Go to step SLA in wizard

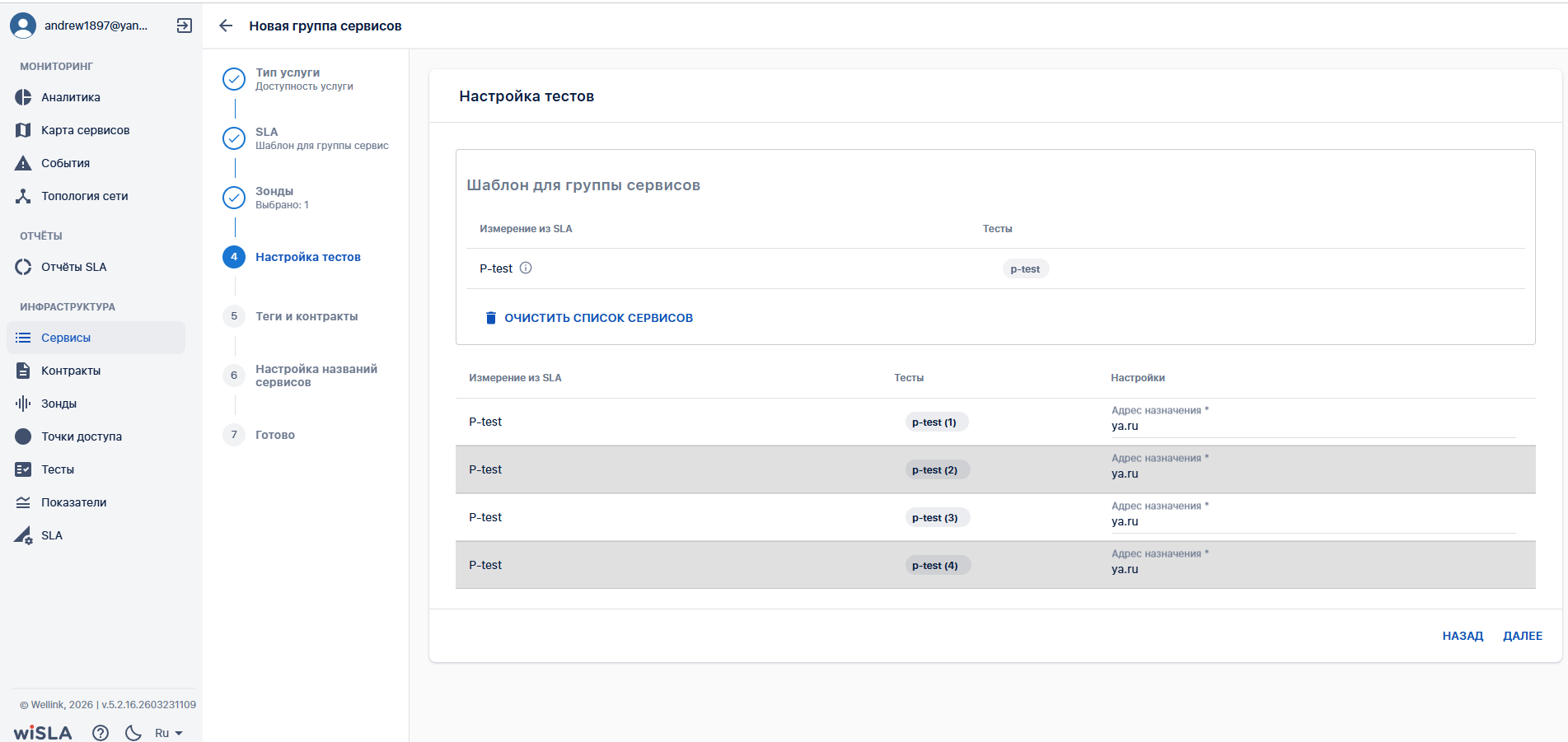(305, 138)
